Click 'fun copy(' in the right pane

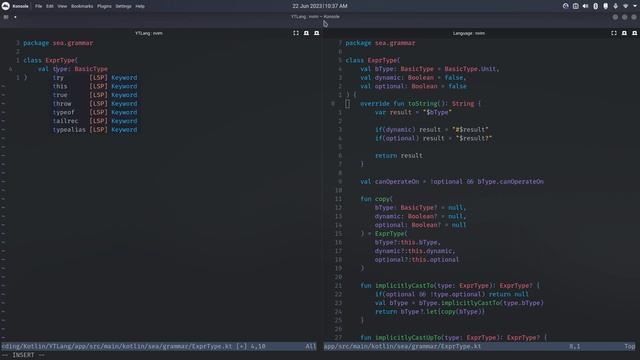[x=376, y=199]
